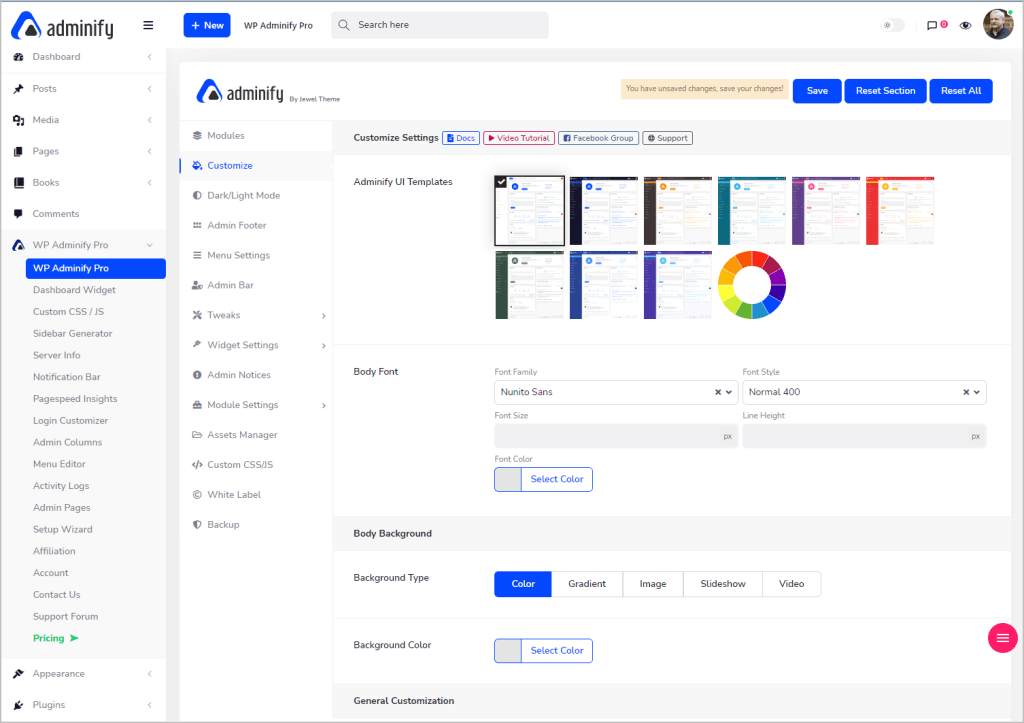Select the checked white UI template
Screen dimensions: 1024x723
coord(530,211)
